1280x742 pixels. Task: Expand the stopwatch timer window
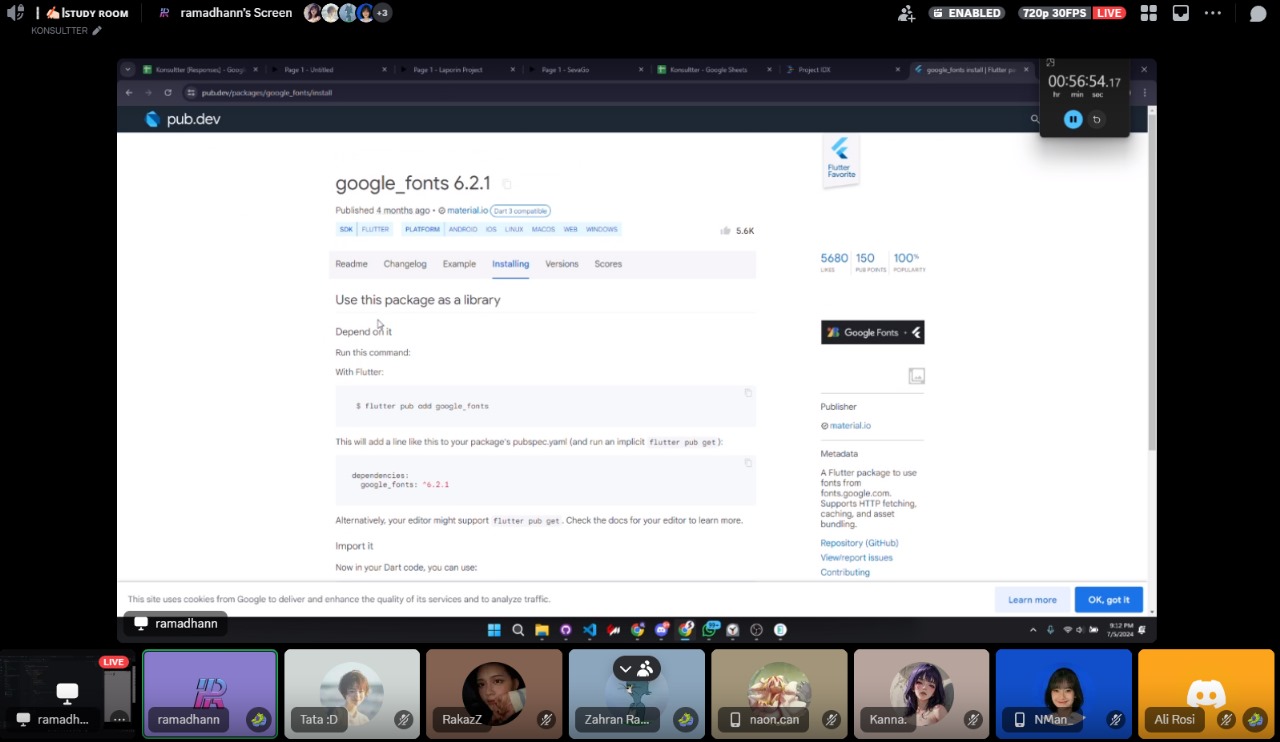click(x=1050, y=63)
